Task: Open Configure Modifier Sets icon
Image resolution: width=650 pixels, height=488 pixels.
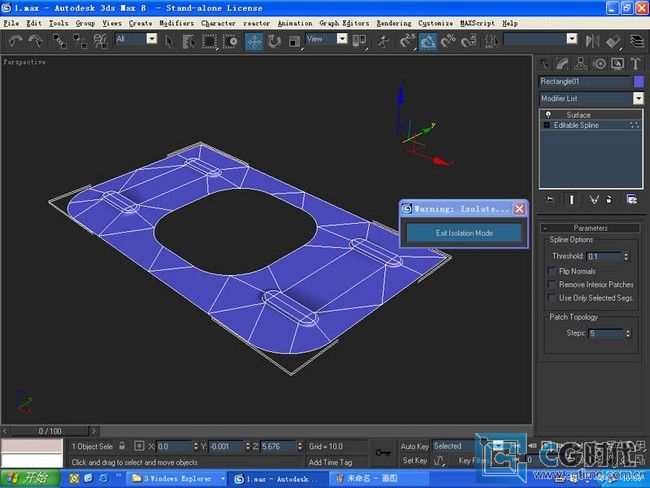Action: pyautogui.click(x=632, y=200)
